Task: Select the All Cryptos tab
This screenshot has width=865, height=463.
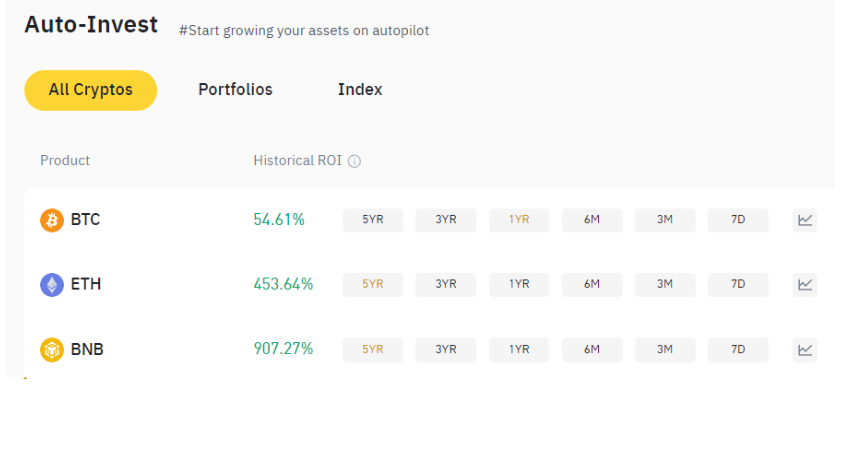Action: tap(90, 90)
